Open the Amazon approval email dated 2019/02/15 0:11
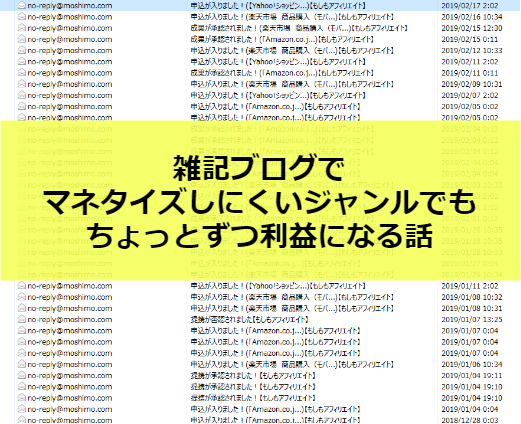This screenshot has height=424, width=521. pos(282,39)
